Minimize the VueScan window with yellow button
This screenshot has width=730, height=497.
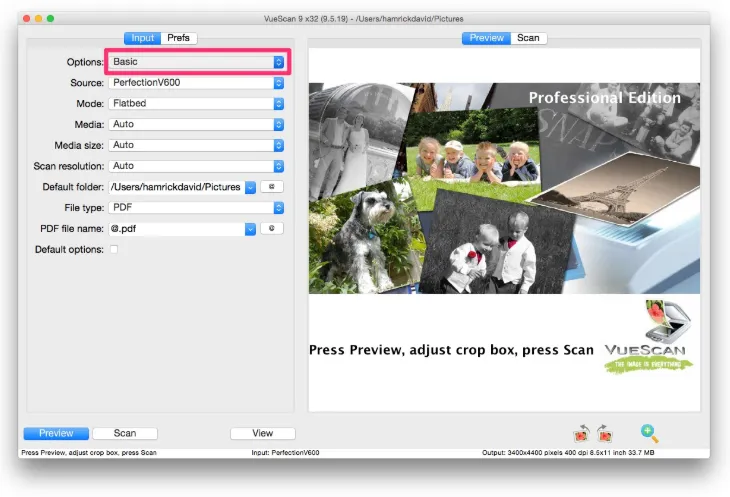point(39,19)
